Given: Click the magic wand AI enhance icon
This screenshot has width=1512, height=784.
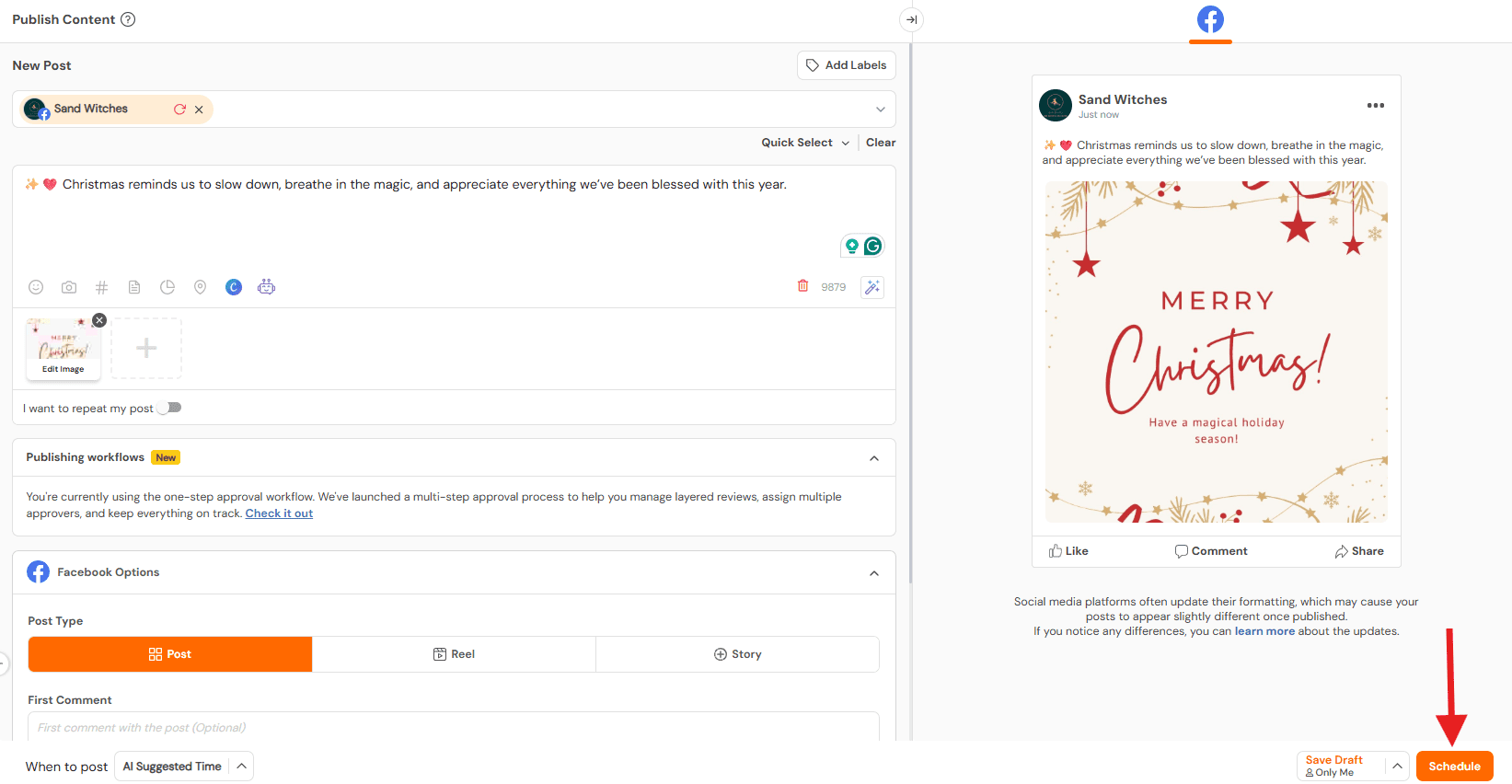Looking at the screenshot, I should pos(871,287).
